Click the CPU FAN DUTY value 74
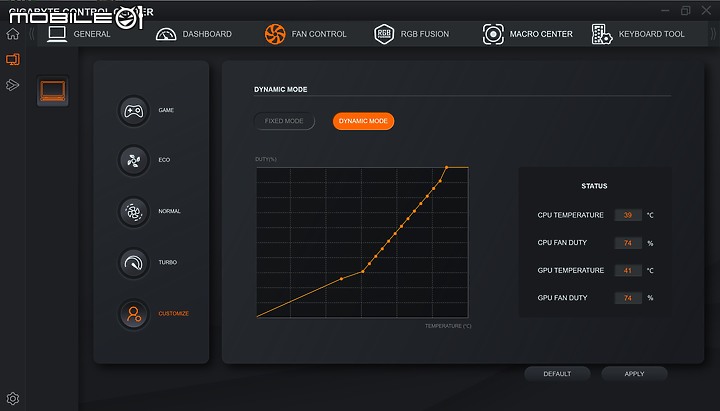Image resolution: width=720 pixels, height=411 pixels. pyautogui.click(x=628, y=243)
